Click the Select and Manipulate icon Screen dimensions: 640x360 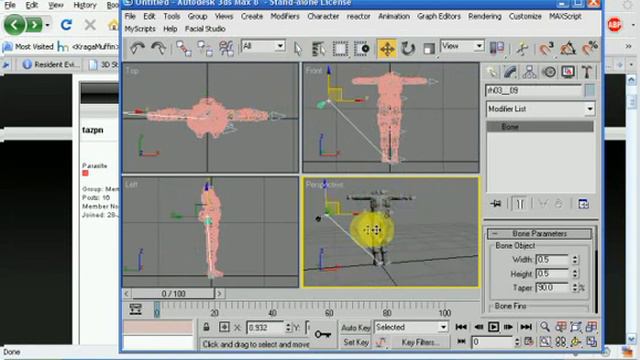point(522,49)
